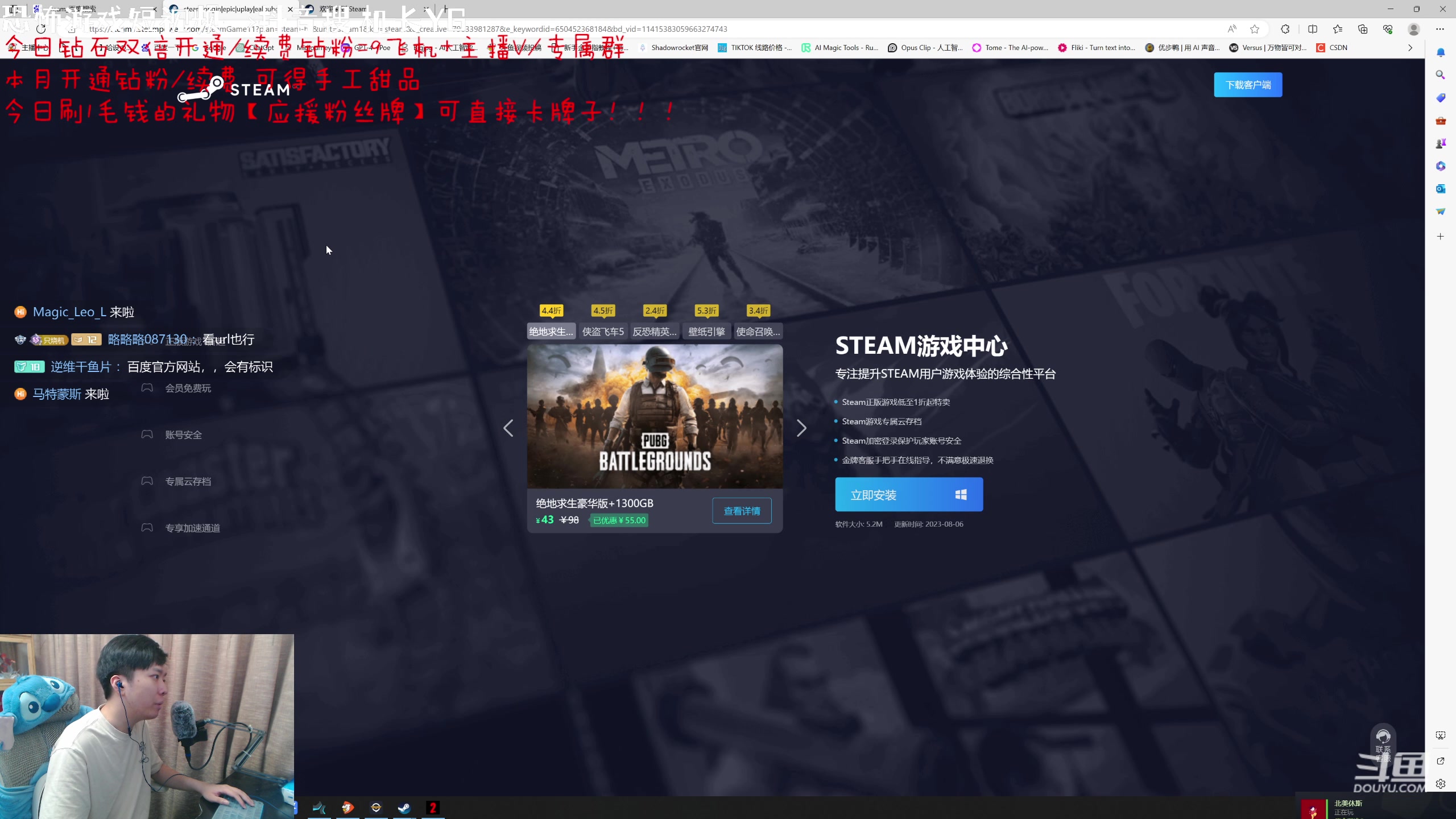This screenshot has height=819, width=1456.
Task: Open the screen capture icon at sidebar bottom
Action: pyautogui.click(x=1441, y=734)
